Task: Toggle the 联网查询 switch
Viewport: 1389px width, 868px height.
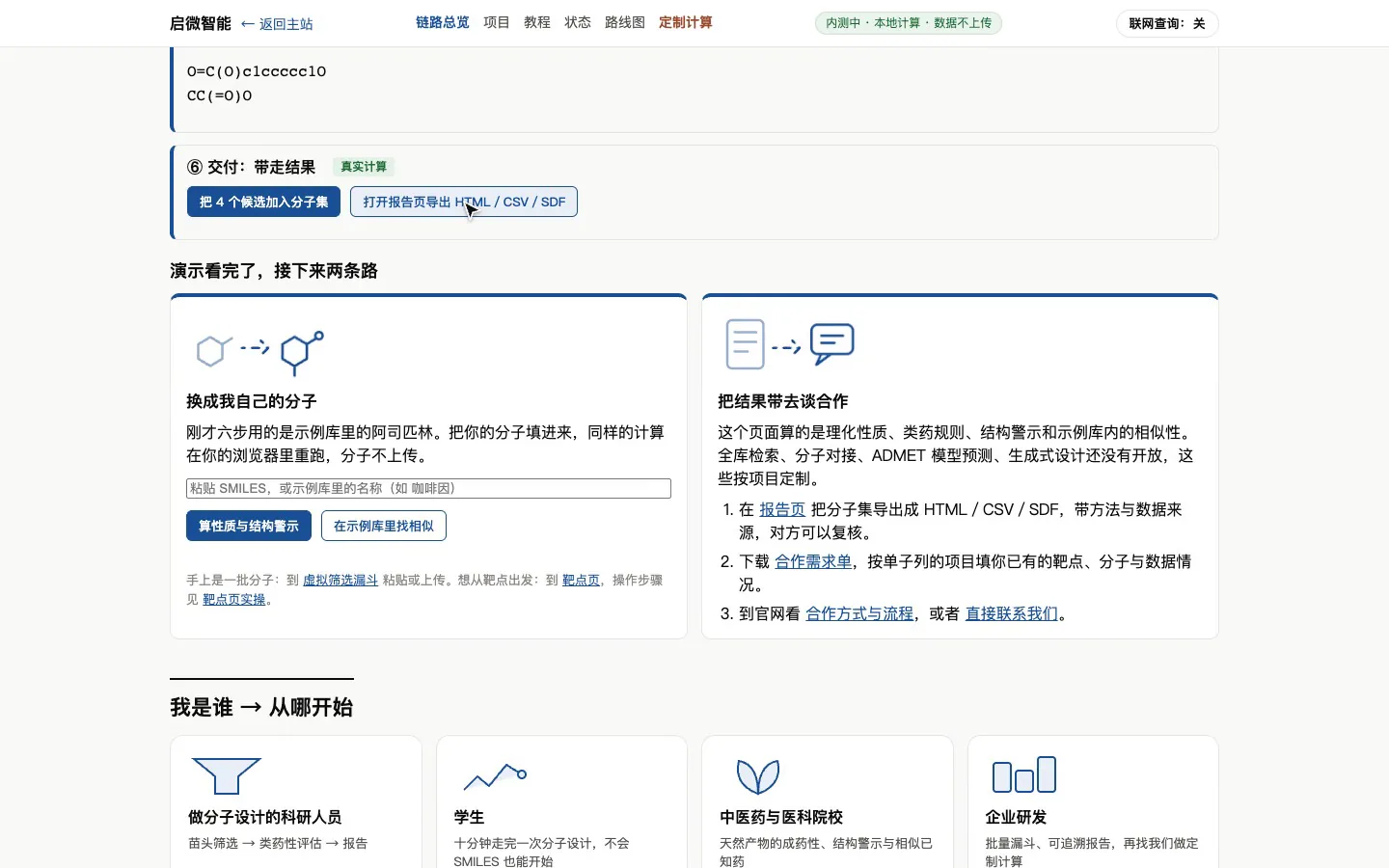Action: (x=1167, y=23)
